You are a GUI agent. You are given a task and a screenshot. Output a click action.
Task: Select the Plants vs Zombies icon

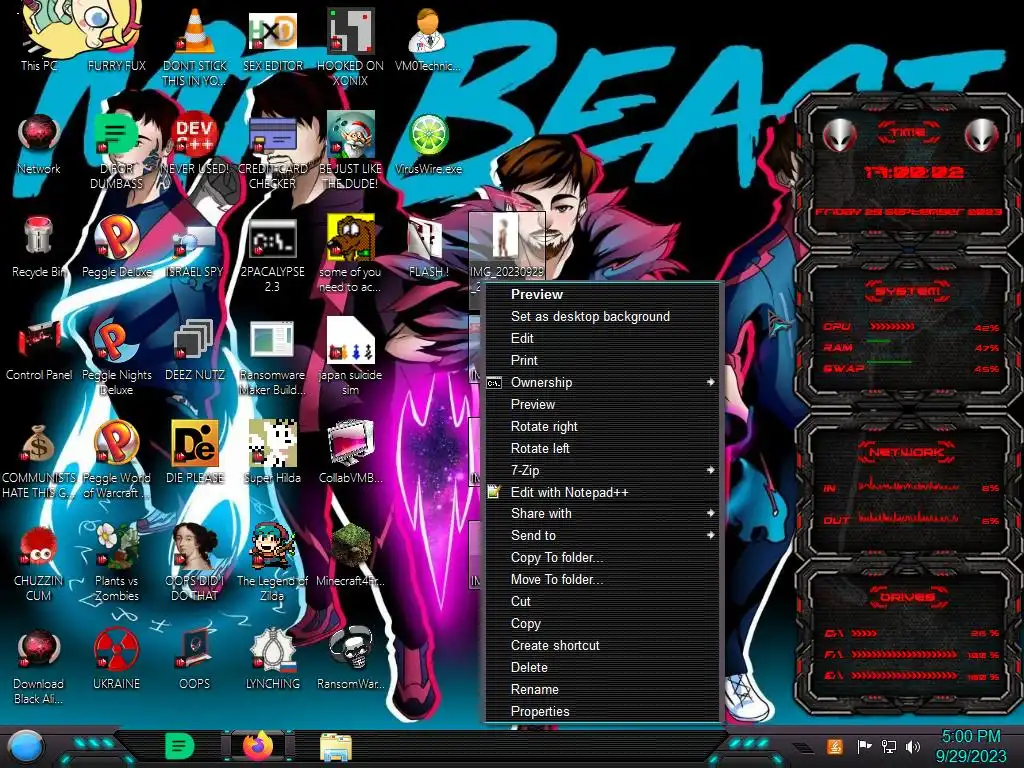click(x=116, y=562)
